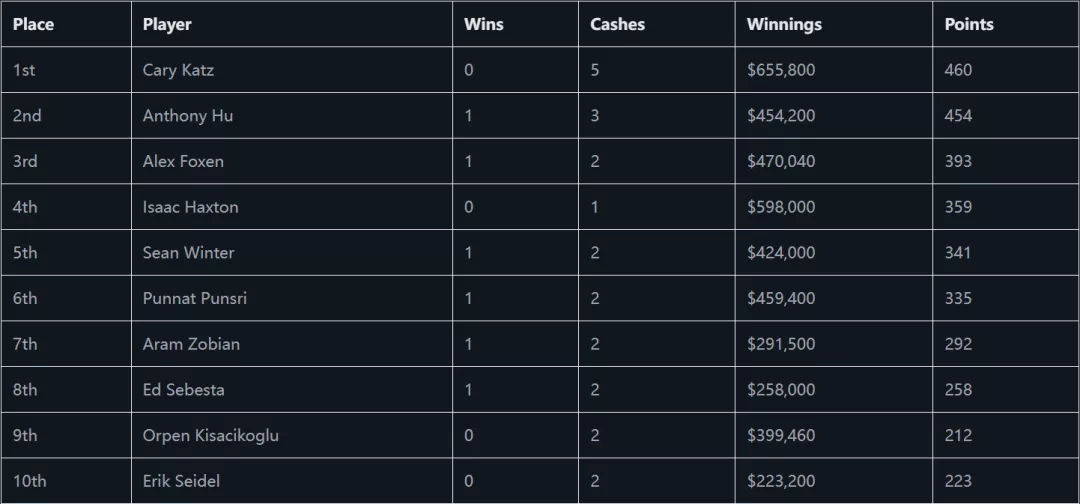Click the Ed Sebesta entry
1080x504 pixels.
tap(183, 390)
